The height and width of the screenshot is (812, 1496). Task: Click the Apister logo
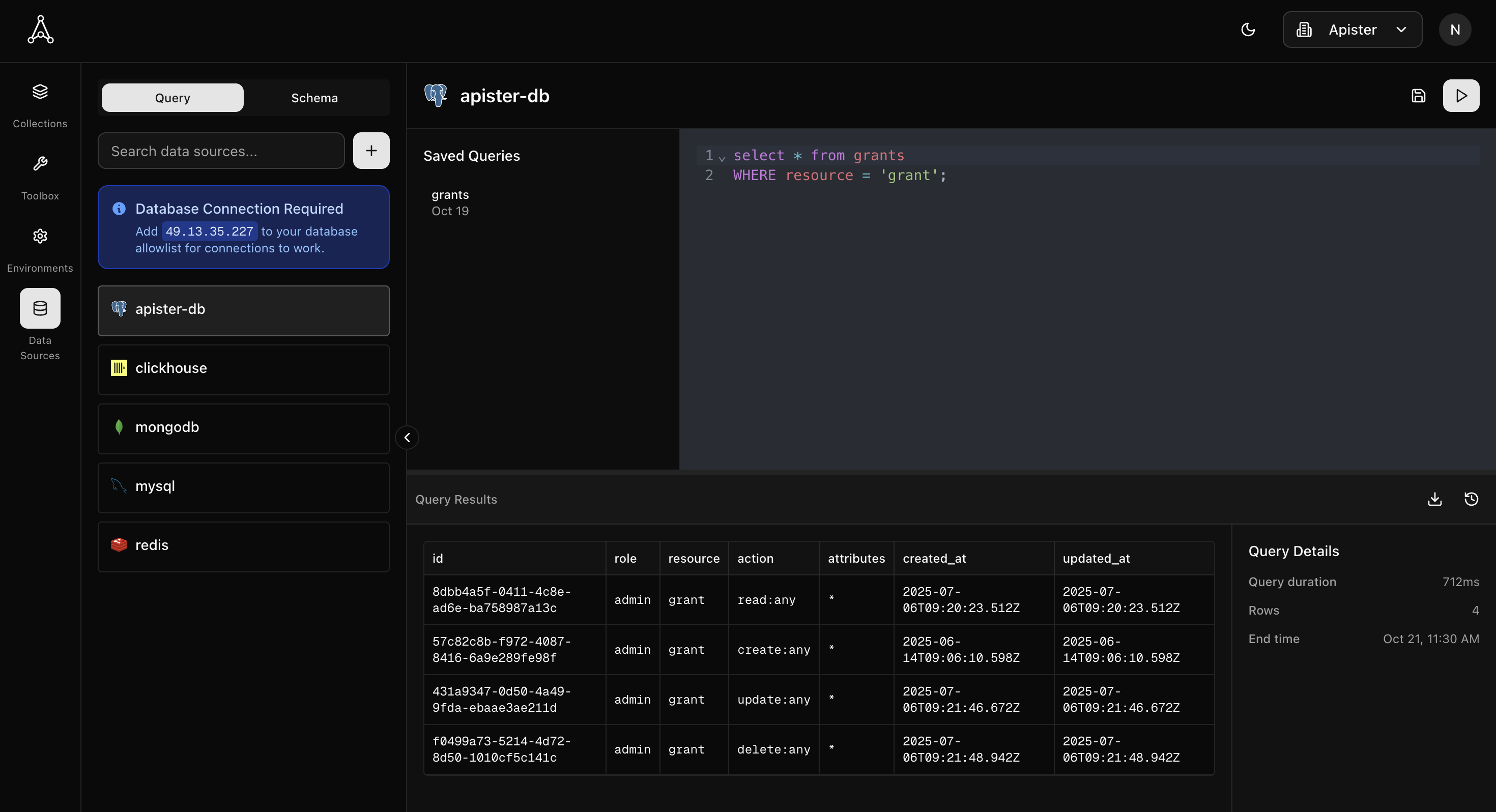(41, 30)
